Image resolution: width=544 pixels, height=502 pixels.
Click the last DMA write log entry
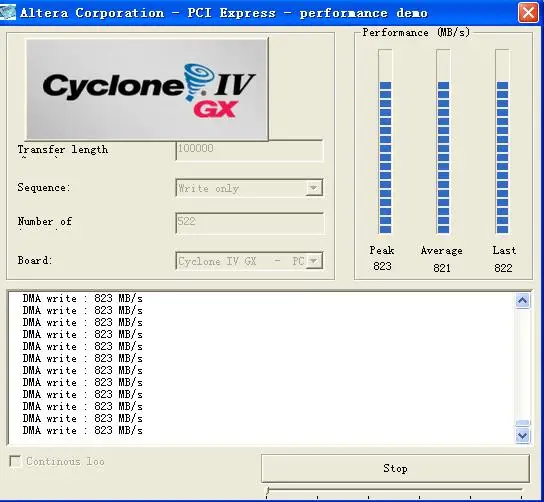83,431
